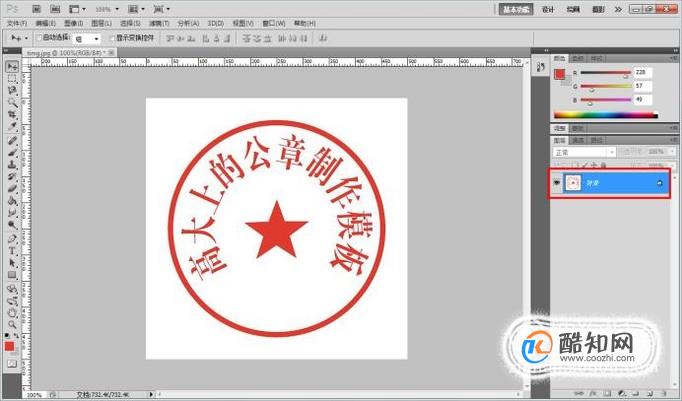This screenshot has height=401, width=682.
Task: Select the Spot Healing Brush tool
Action: pos(12,141)
